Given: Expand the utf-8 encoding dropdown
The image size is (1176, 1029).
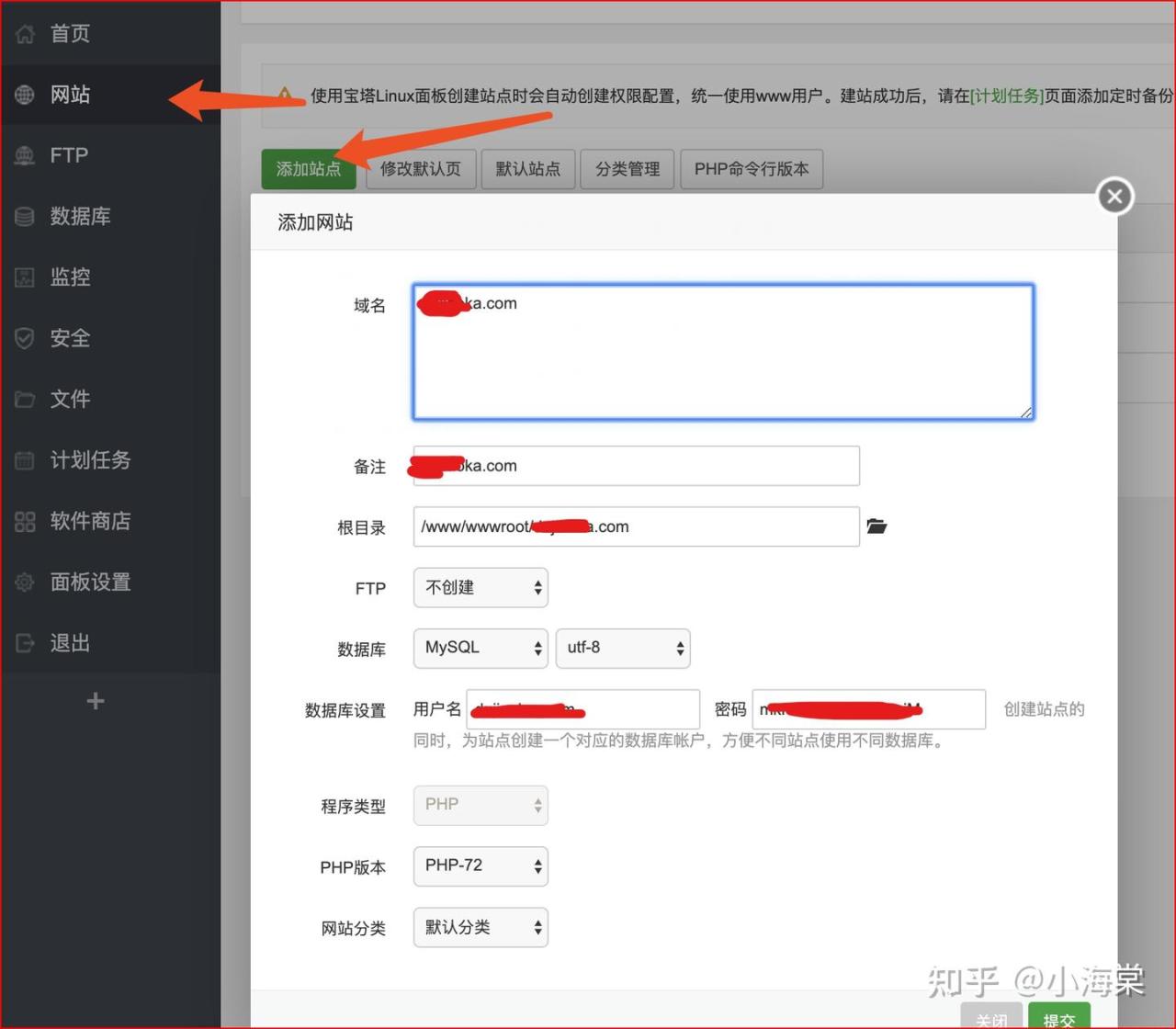Looking at the screenshot, I should pos(623,649).
